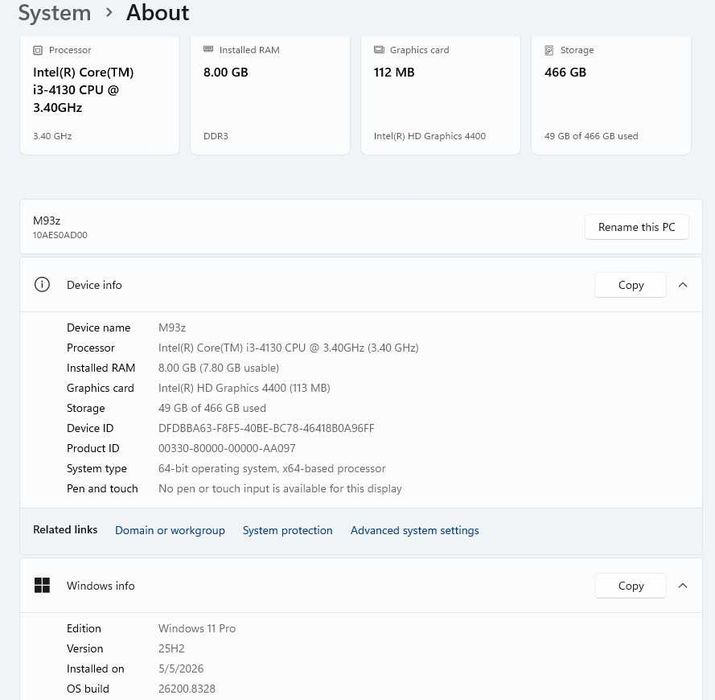Open Domain or workgroup link
The image size is (715, 700).
pyautogui.click(x=170, y=530)
